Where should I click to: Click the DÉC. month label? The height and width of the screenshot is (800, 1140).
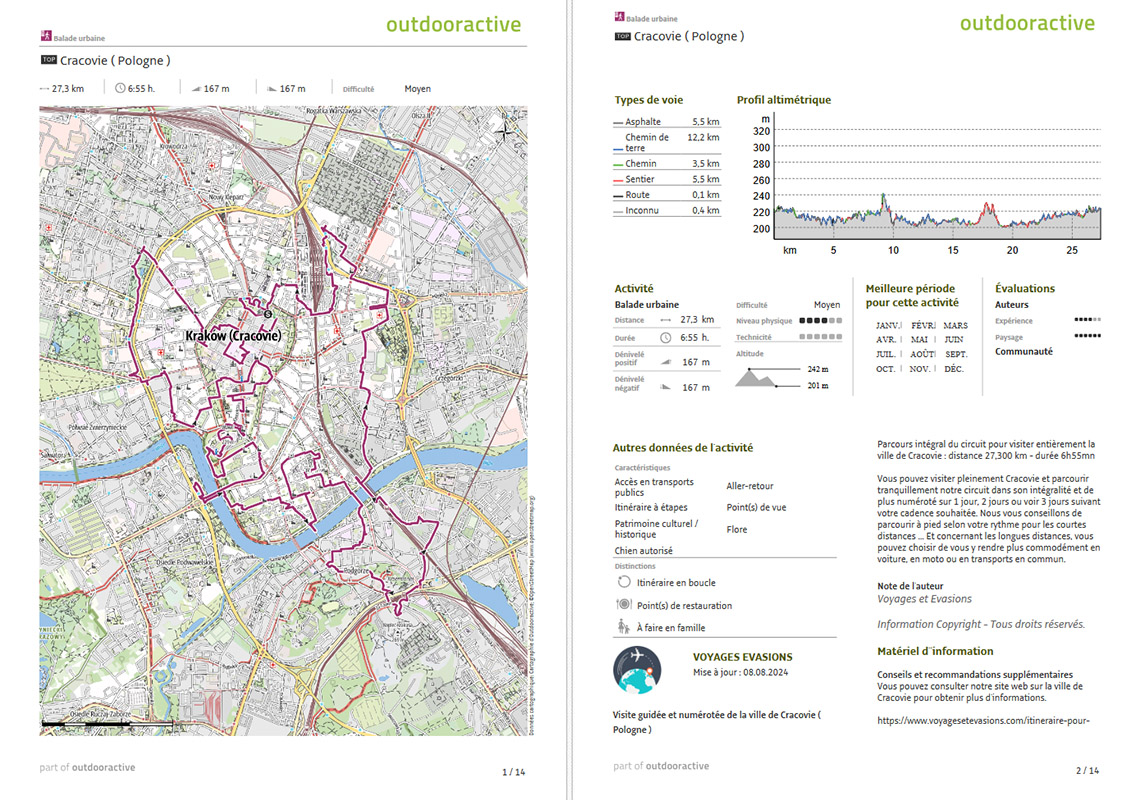[954, 369]
